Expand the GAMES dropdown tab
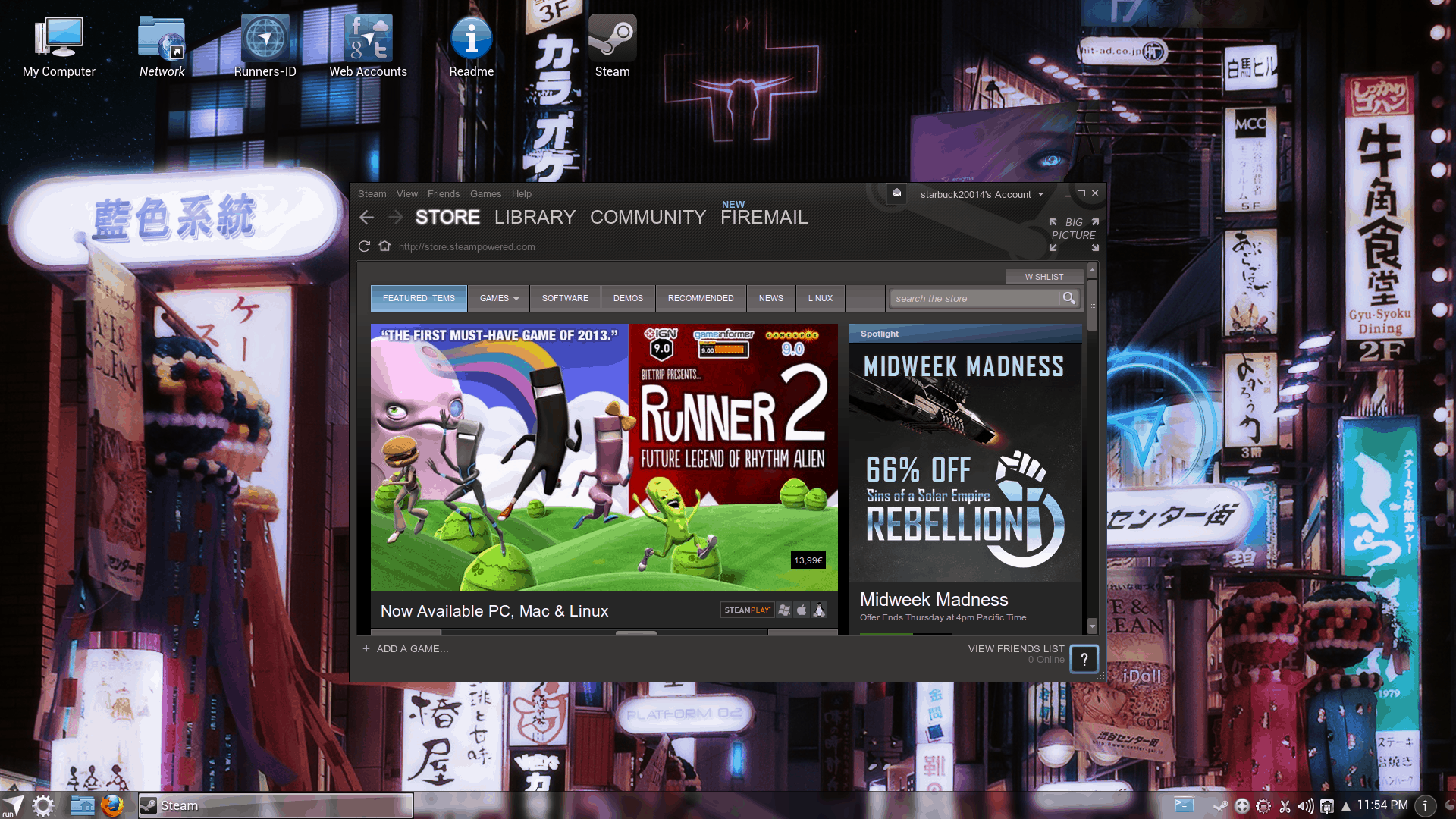This screenshot has width=1456, height=819. click(499, 298)
